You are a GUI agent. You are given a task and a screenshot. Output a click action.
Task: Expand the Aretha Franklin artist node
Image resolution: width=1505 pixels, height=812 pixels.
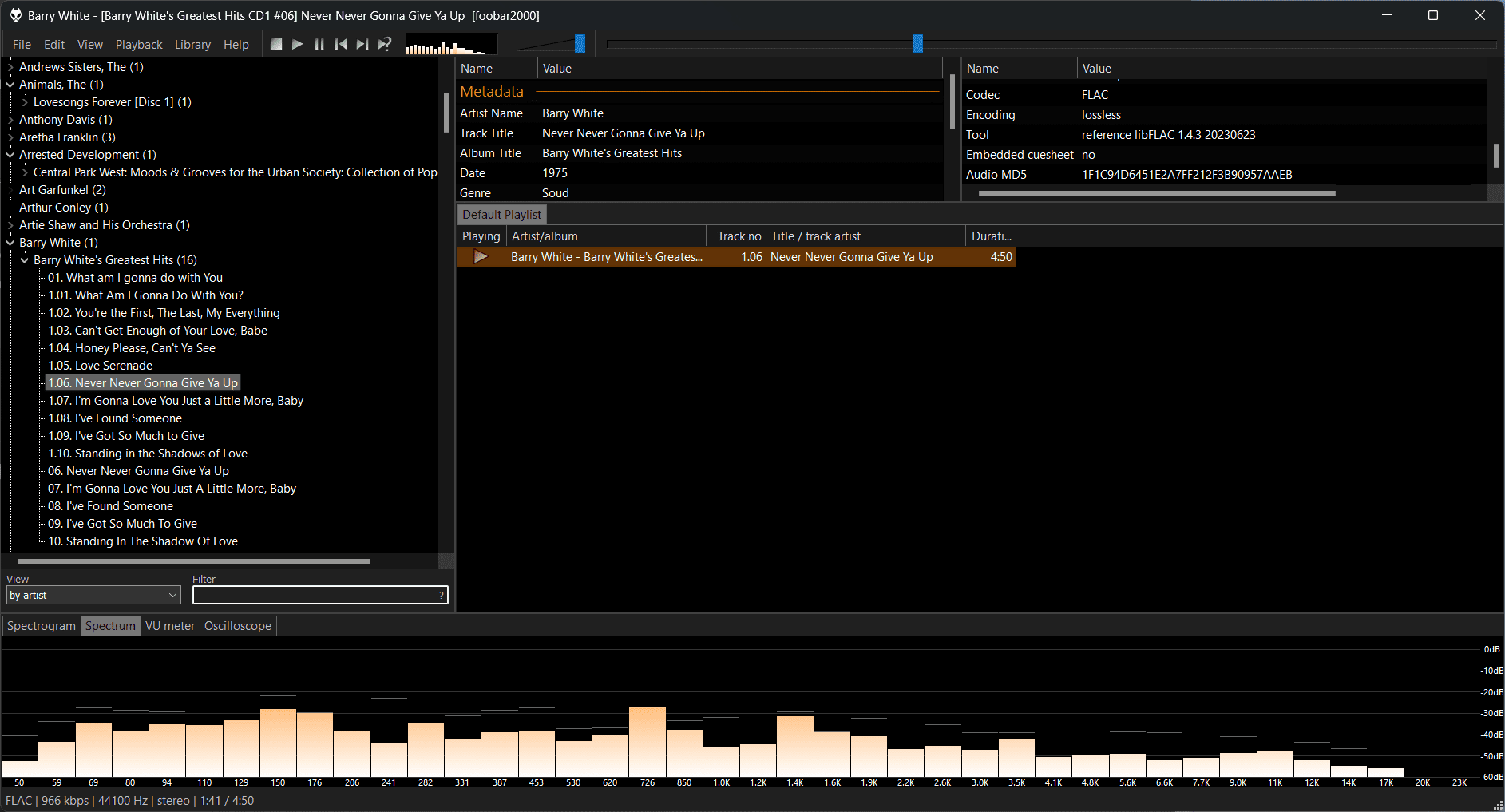tap(10, 137)
